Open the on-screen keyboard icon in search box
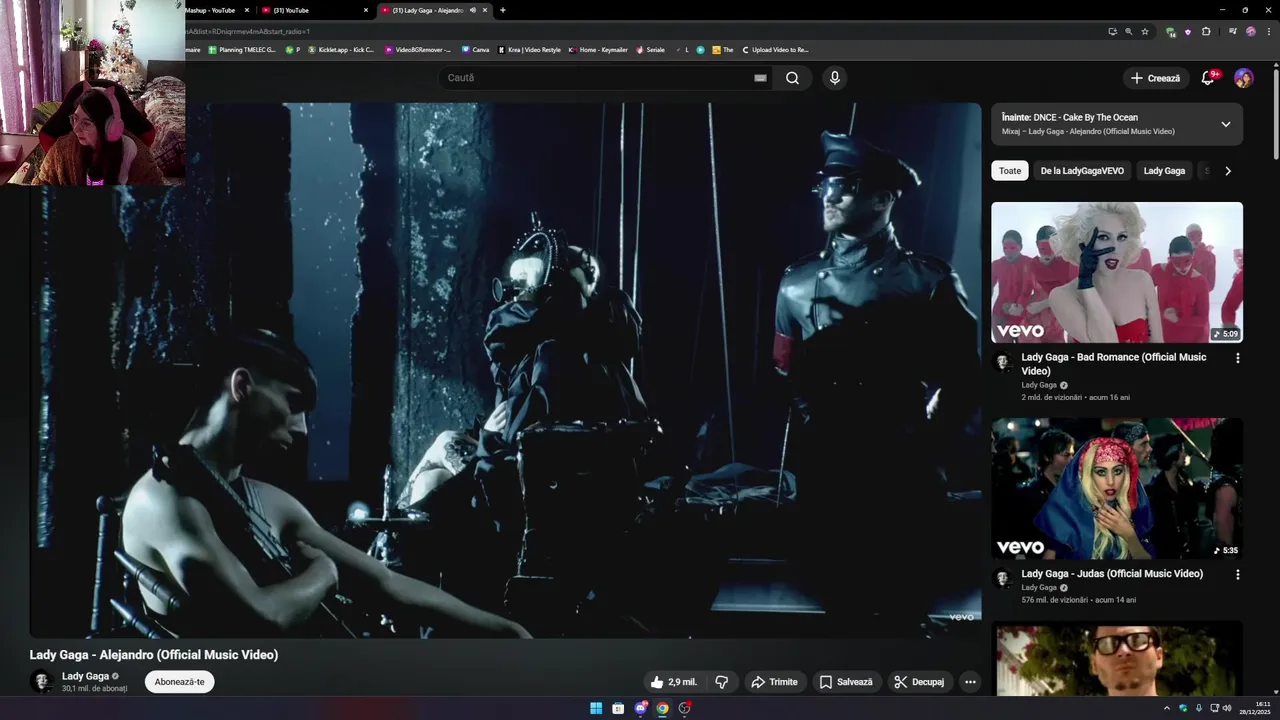The image size is (1280, 720). coord(760,78)
